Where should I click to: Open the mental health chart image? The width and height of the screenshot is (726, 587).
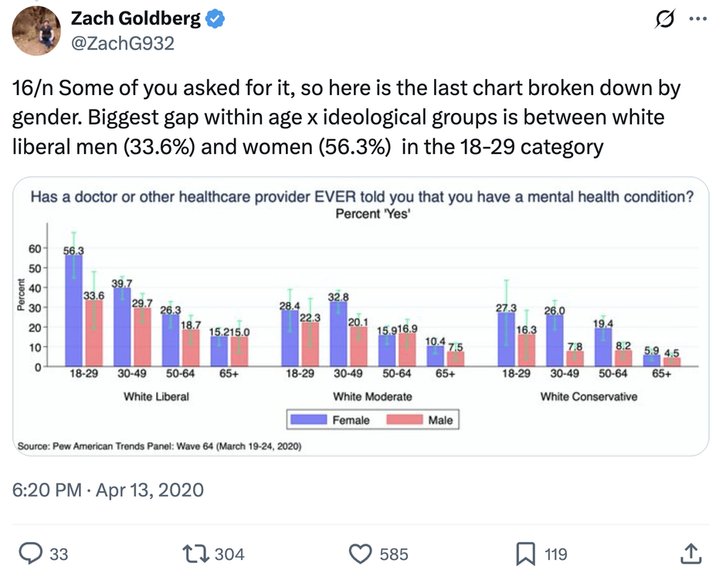(x=361, y=316)
